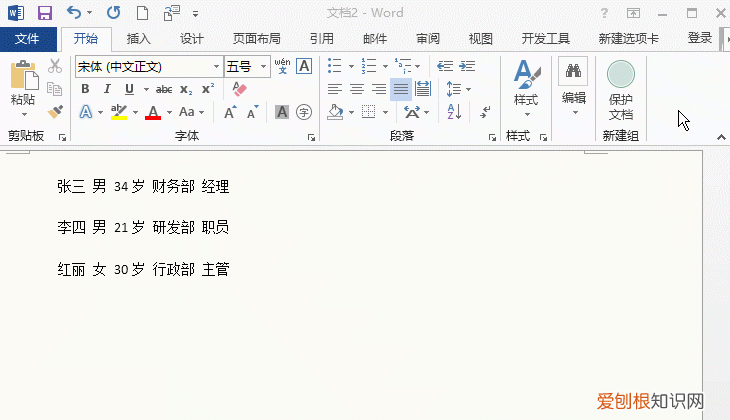Create a new blank document icon
The height and width of the screenshot is (420, 730).
[x=142, y=13]
